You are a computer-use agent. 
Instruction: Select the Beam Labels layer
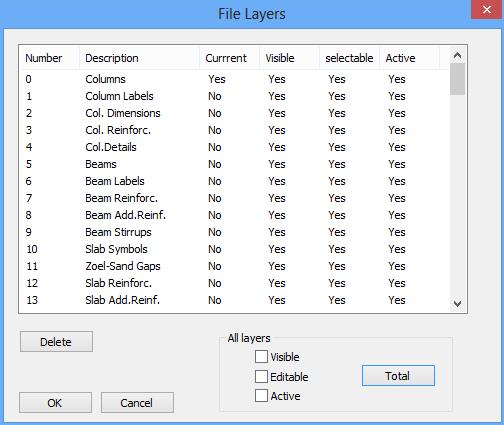pos(235,181)
